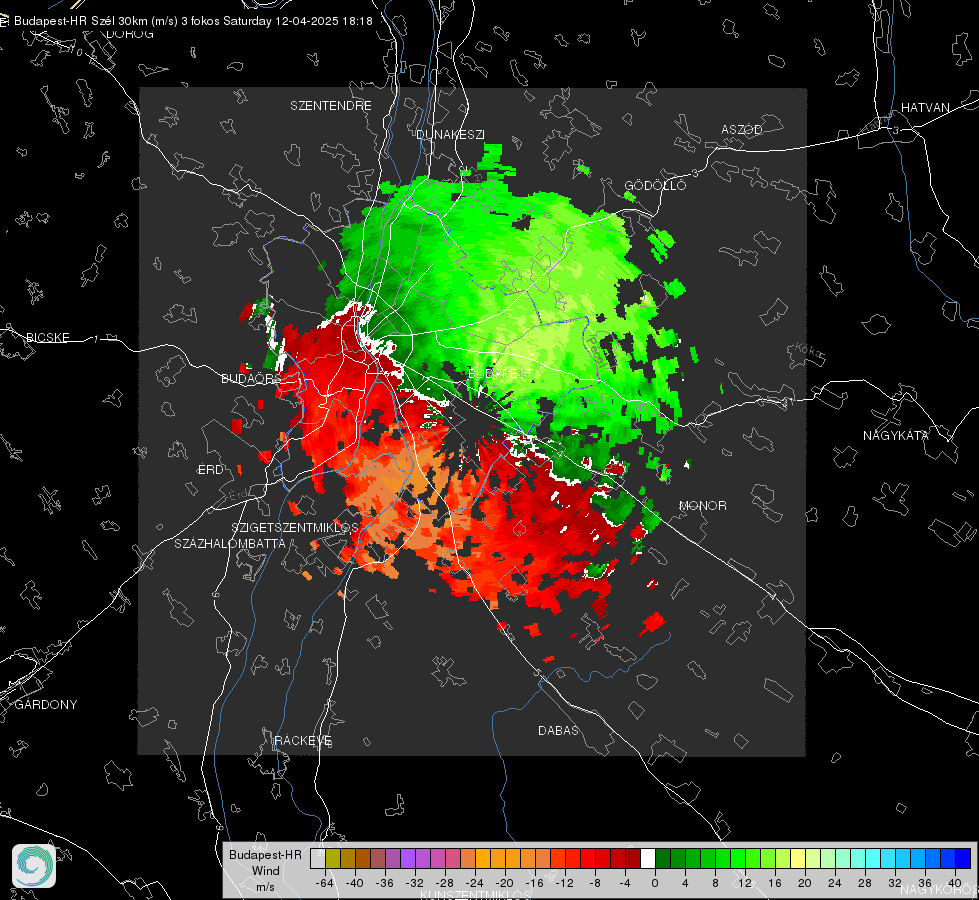Image resolution: width=979 pixels, height=900 pixels.
Task: Click the 24 legend scale value
Action: coord(835,883)
